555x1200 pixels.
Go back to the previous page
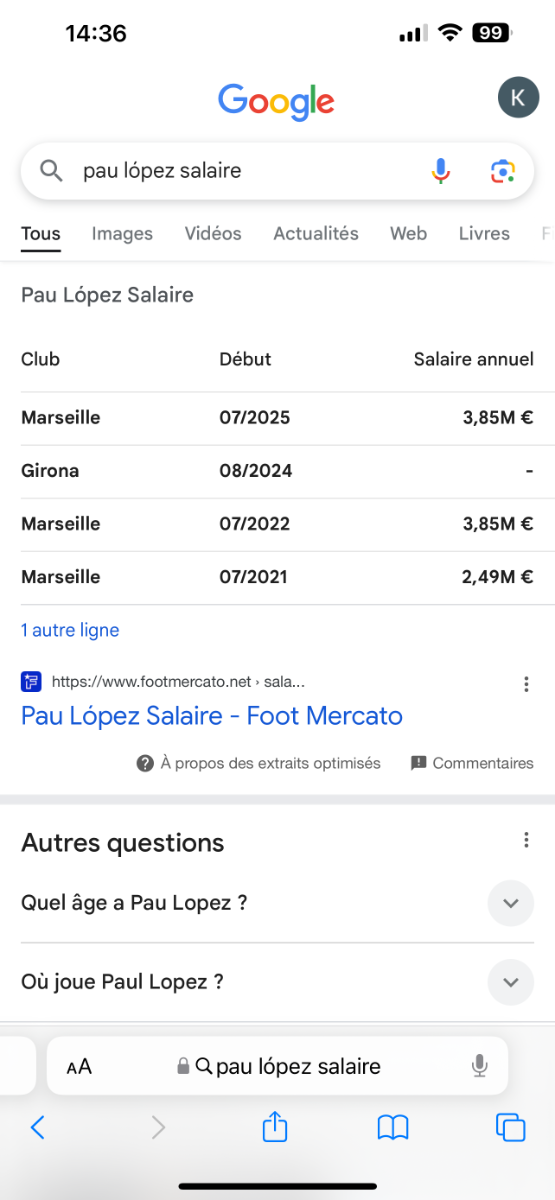[38, 1128]
